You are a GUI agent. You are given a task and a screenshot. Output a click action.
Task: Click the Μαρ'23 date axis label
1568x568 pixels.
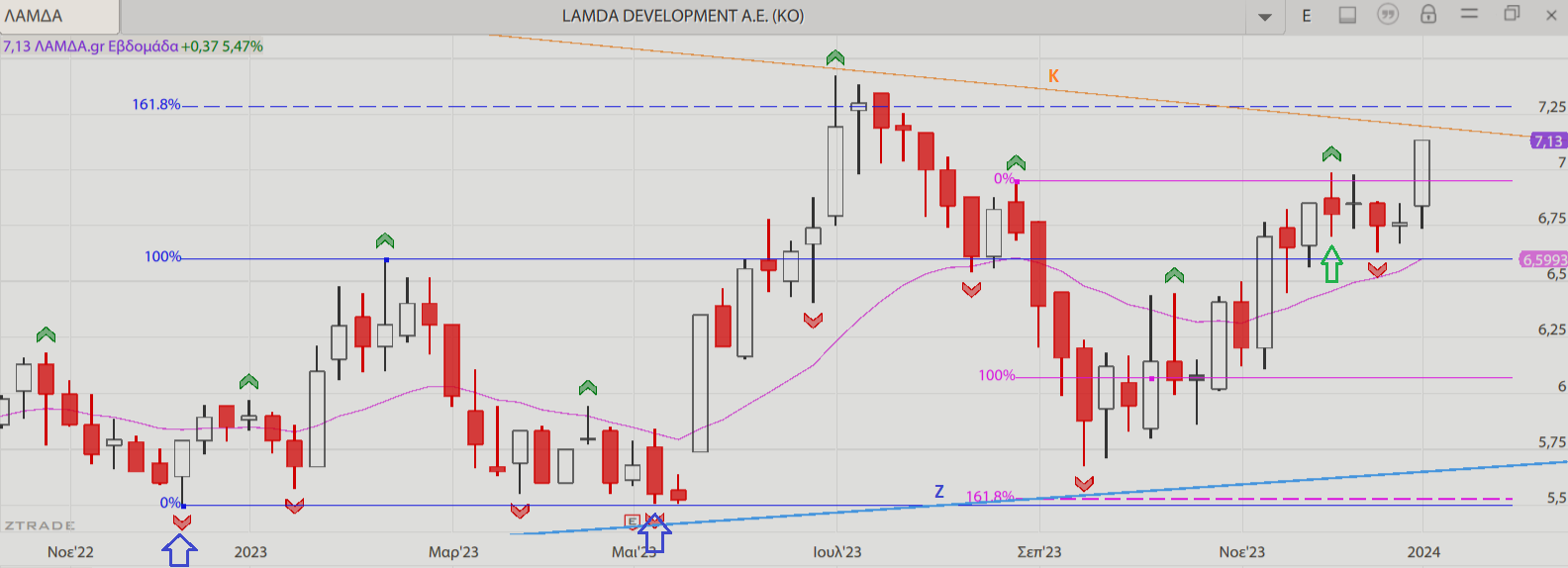click(x=453, y=552)
